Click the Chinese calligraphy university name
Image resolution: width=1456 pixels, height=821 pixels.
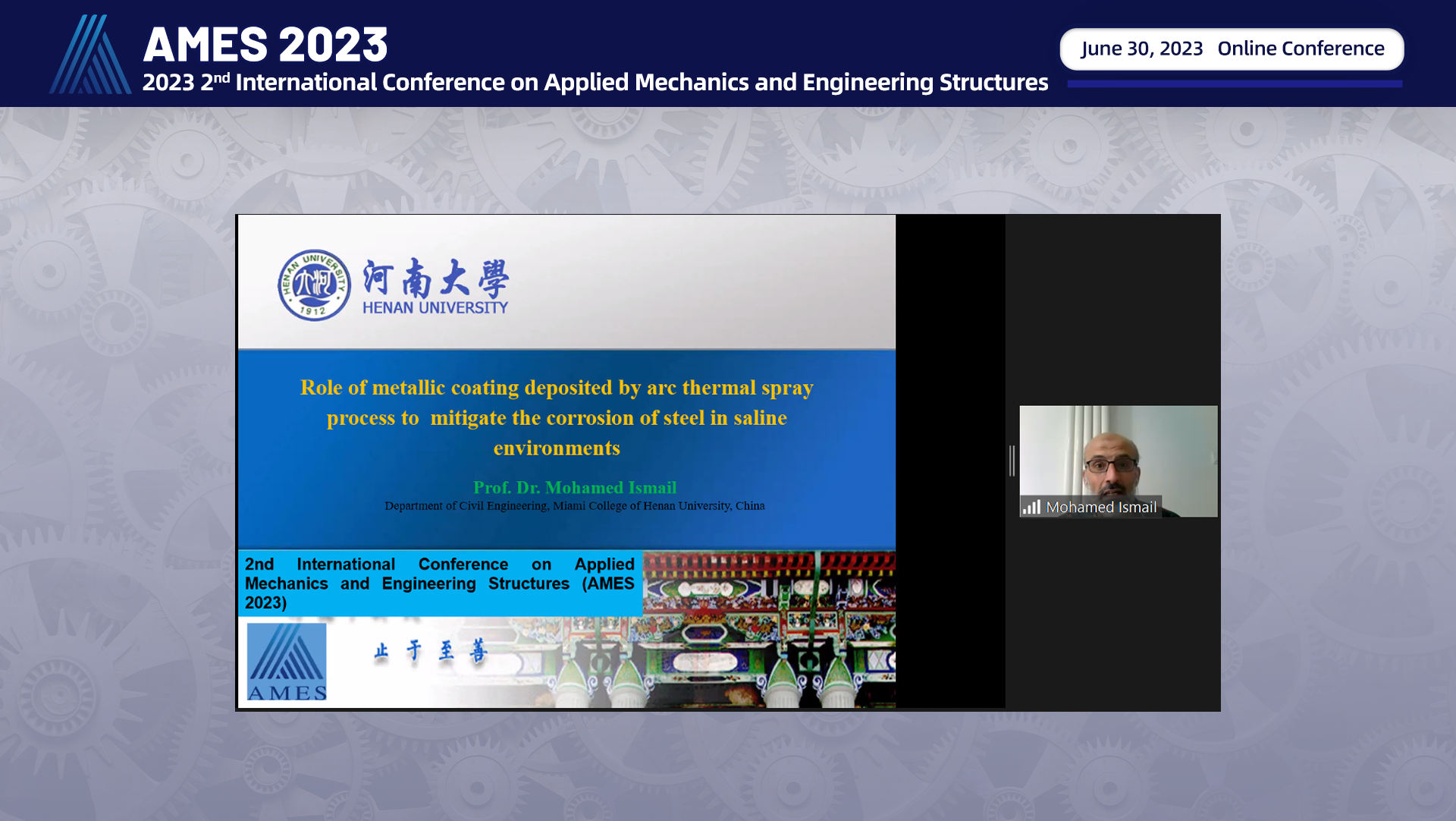[x=436, y=277]
